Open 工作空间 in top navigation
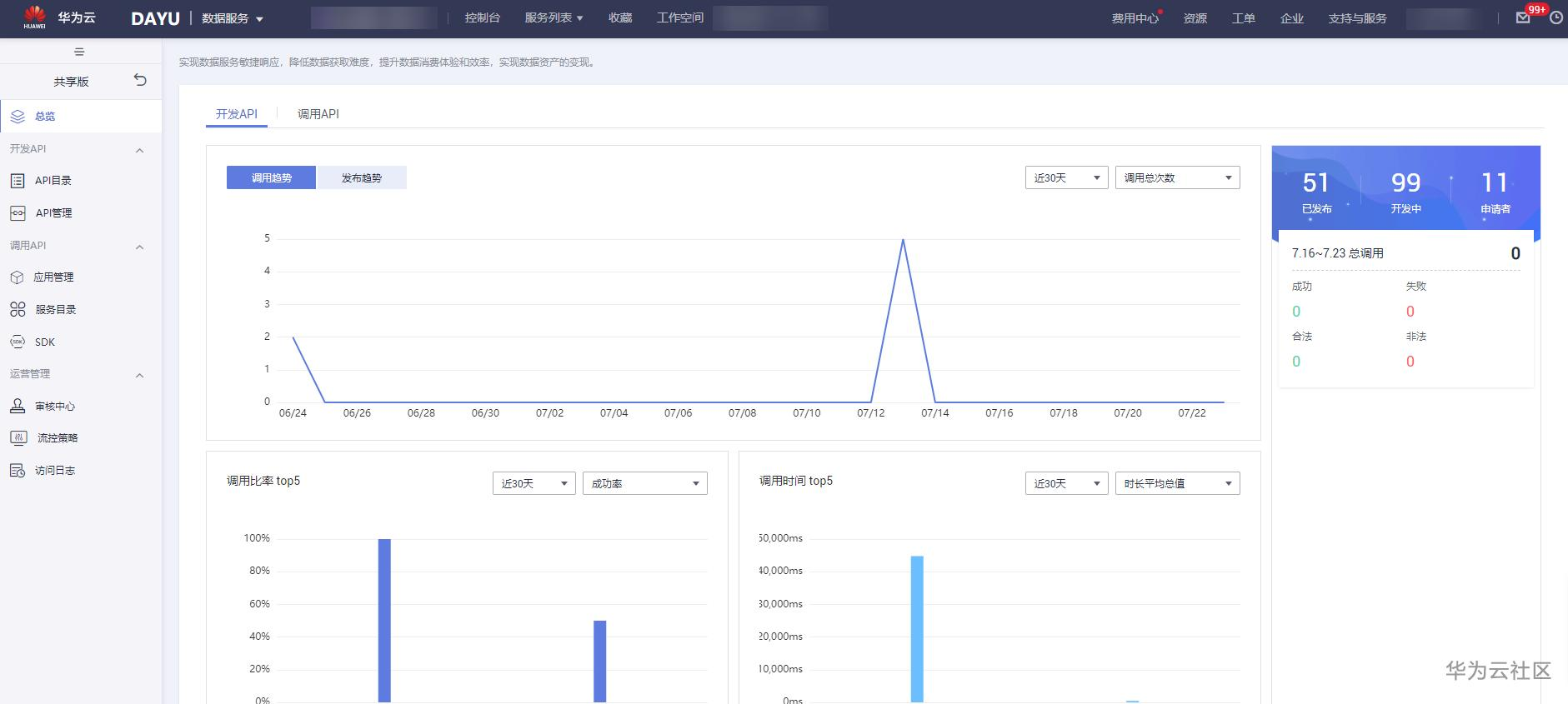The image size is (1568, 704). pos(679,17)
